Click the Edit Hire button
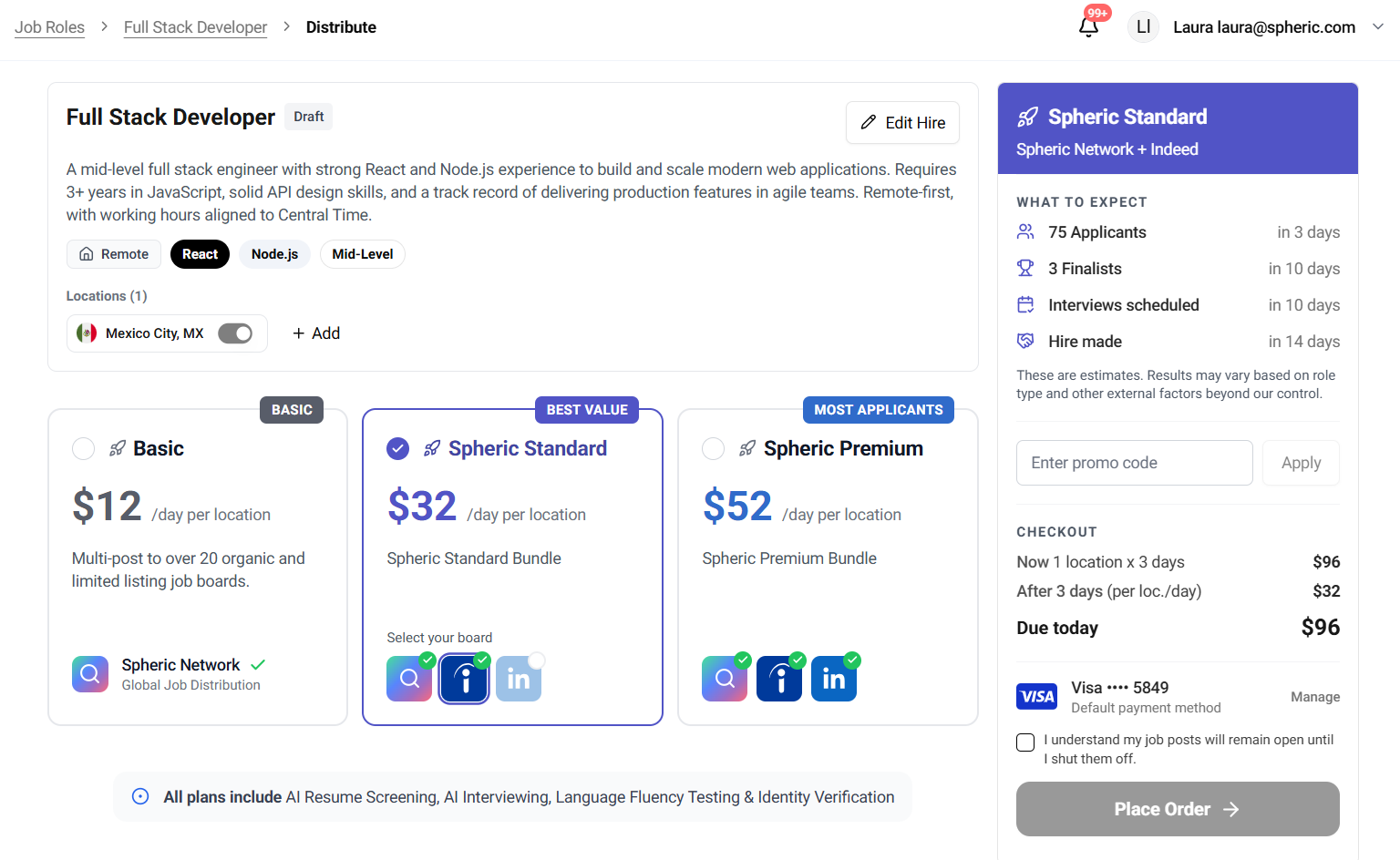This screenshot has height=860, width=1400. [902, 123]
